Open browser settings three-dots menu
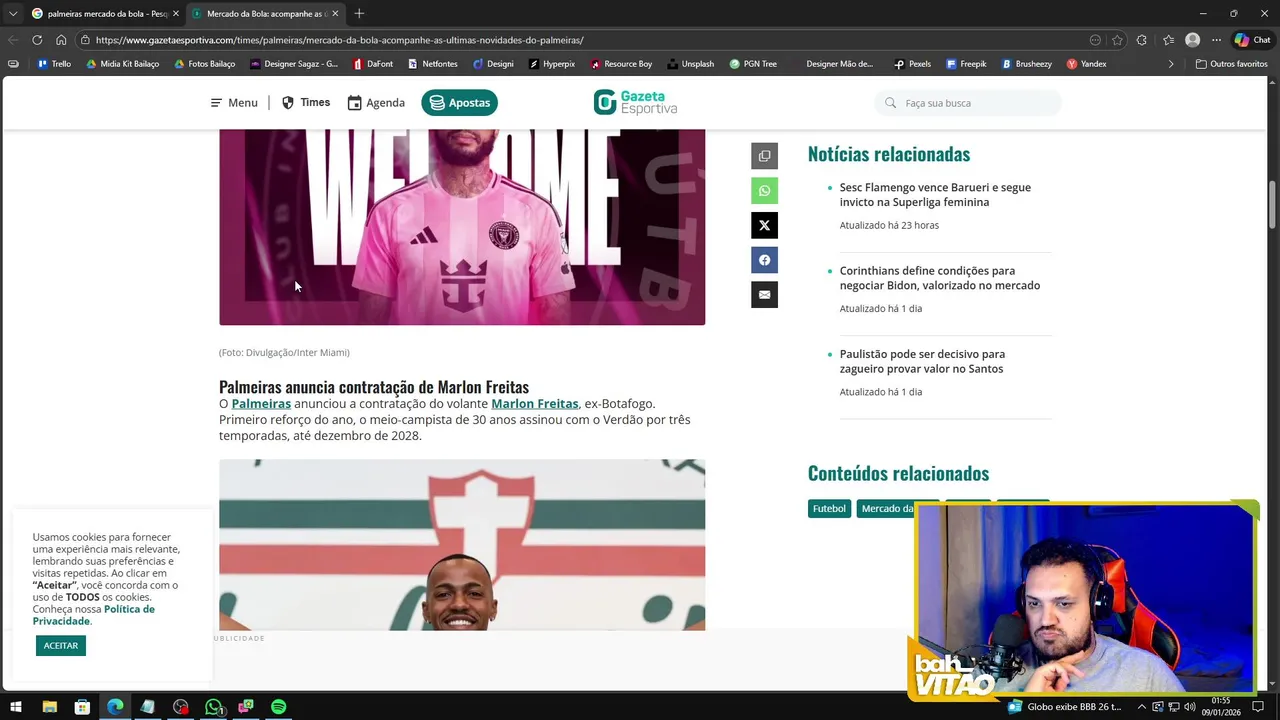The height and width of the screenshot is (720, 1280). pyautogui.click(x=1216, y=40)
